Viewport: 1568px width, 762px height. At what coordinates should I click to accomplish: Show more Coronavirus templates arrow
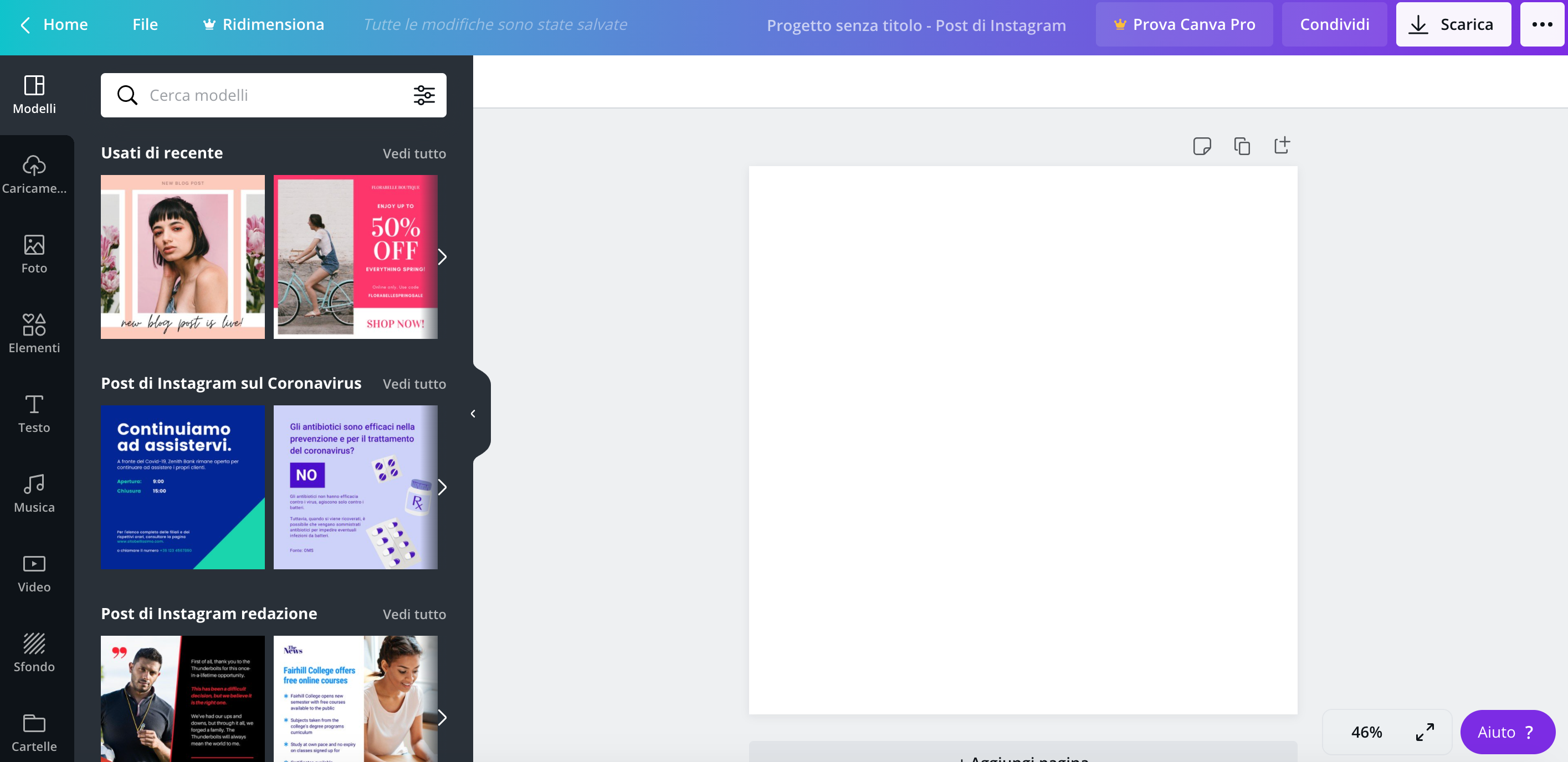coord(443,487)
